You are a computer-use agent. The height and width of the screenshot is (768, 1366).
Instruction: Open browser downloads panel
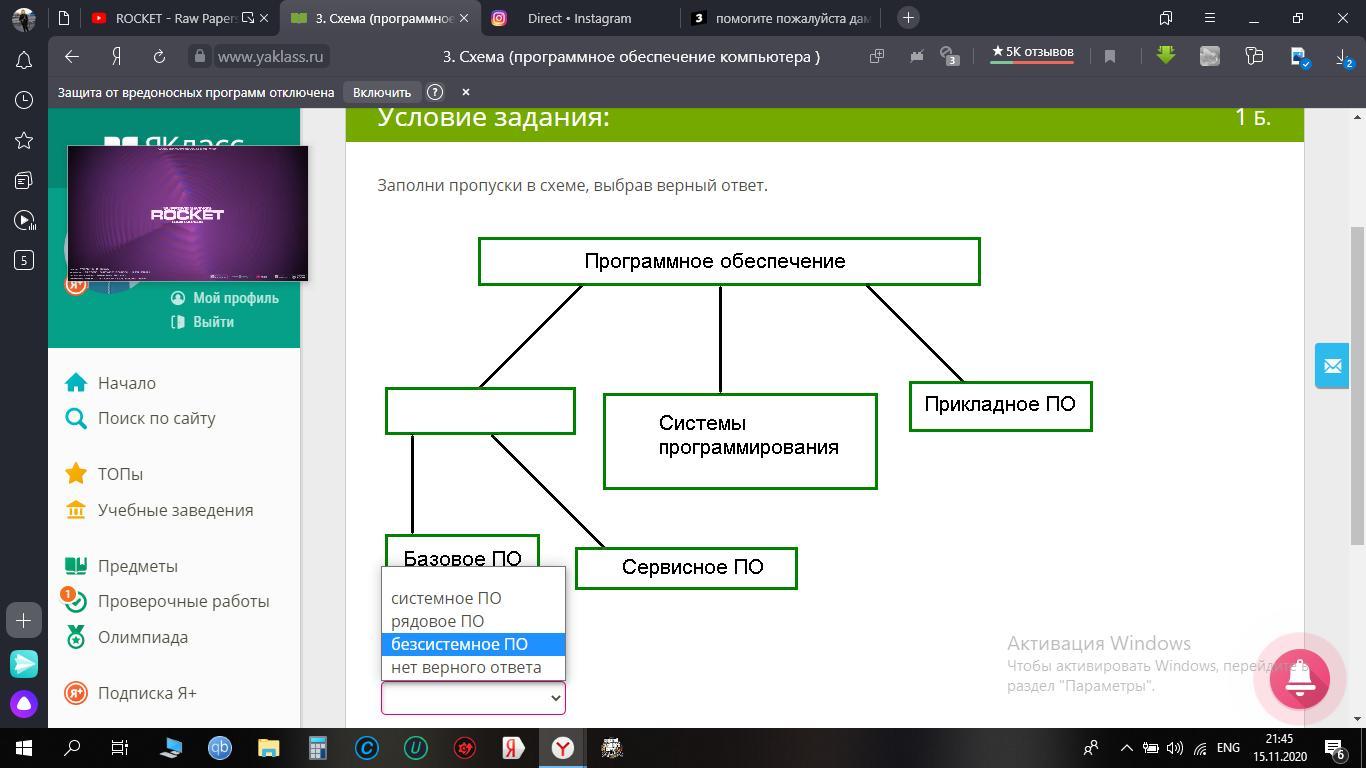[x=1343, y=57]
